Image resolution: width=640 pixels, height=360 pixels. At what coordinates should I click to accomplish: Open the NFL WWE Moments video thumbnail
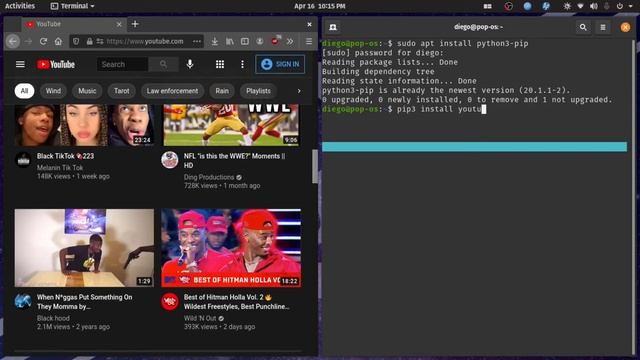[231, 125]
